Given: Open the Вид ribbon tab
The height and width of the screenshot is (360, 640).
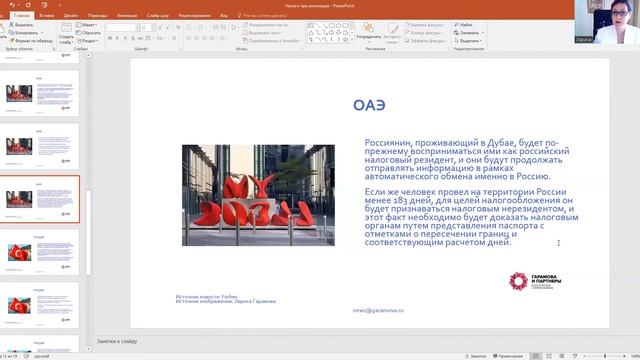Looking at the screenshot, I should coord(224,16).
